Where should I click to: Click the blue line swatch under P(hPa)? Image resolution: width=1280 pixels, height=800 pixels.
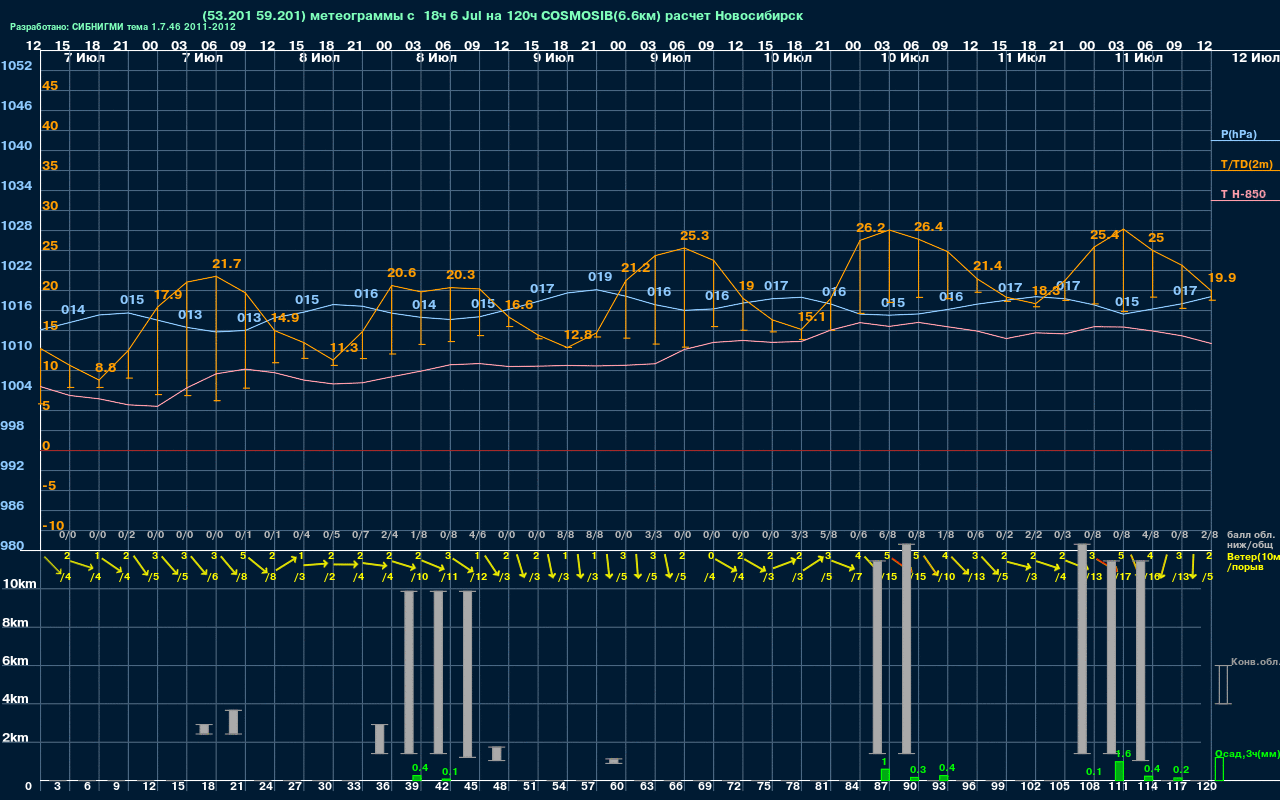point(1245,141)
